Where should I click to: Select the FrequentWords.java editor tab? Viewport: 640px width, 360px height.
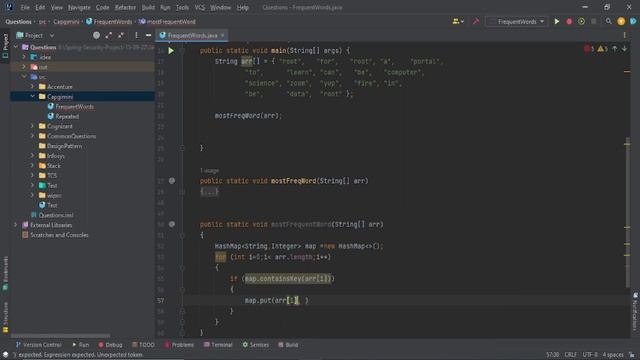point(192,36)
